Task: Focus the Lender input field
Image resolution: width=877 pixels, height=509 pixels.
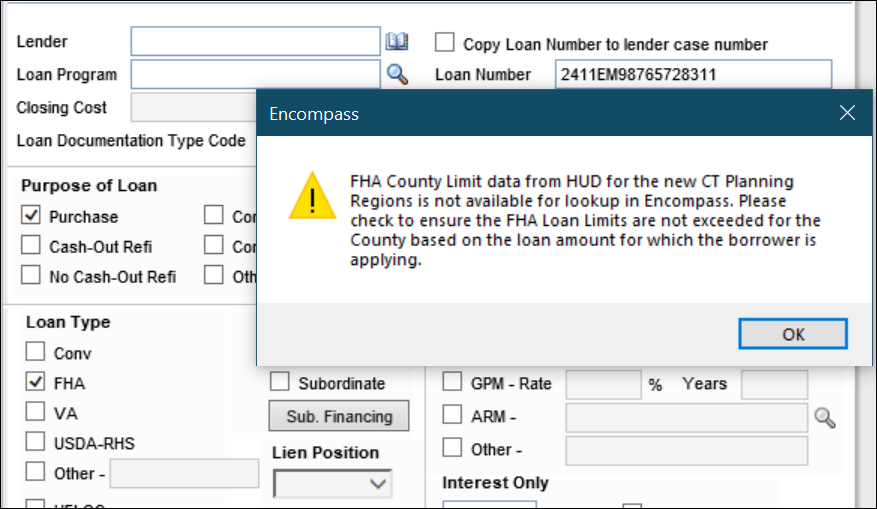Action: 256,41
